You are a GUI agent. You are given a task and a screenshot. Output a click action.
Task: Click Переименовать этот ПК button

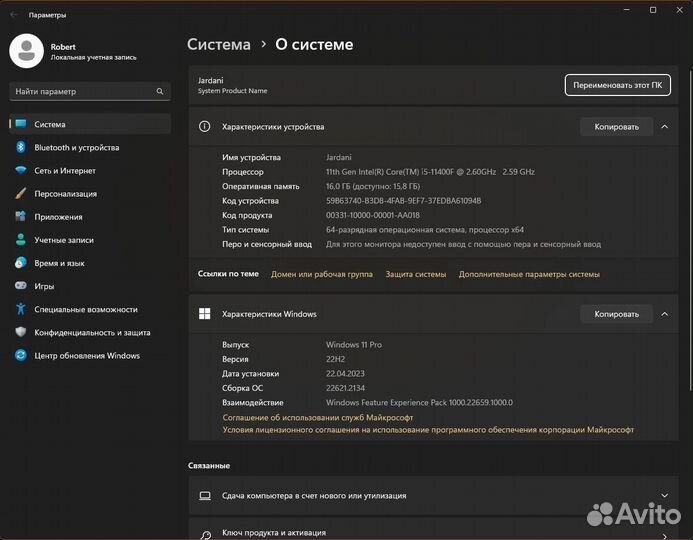pos(617,85)
